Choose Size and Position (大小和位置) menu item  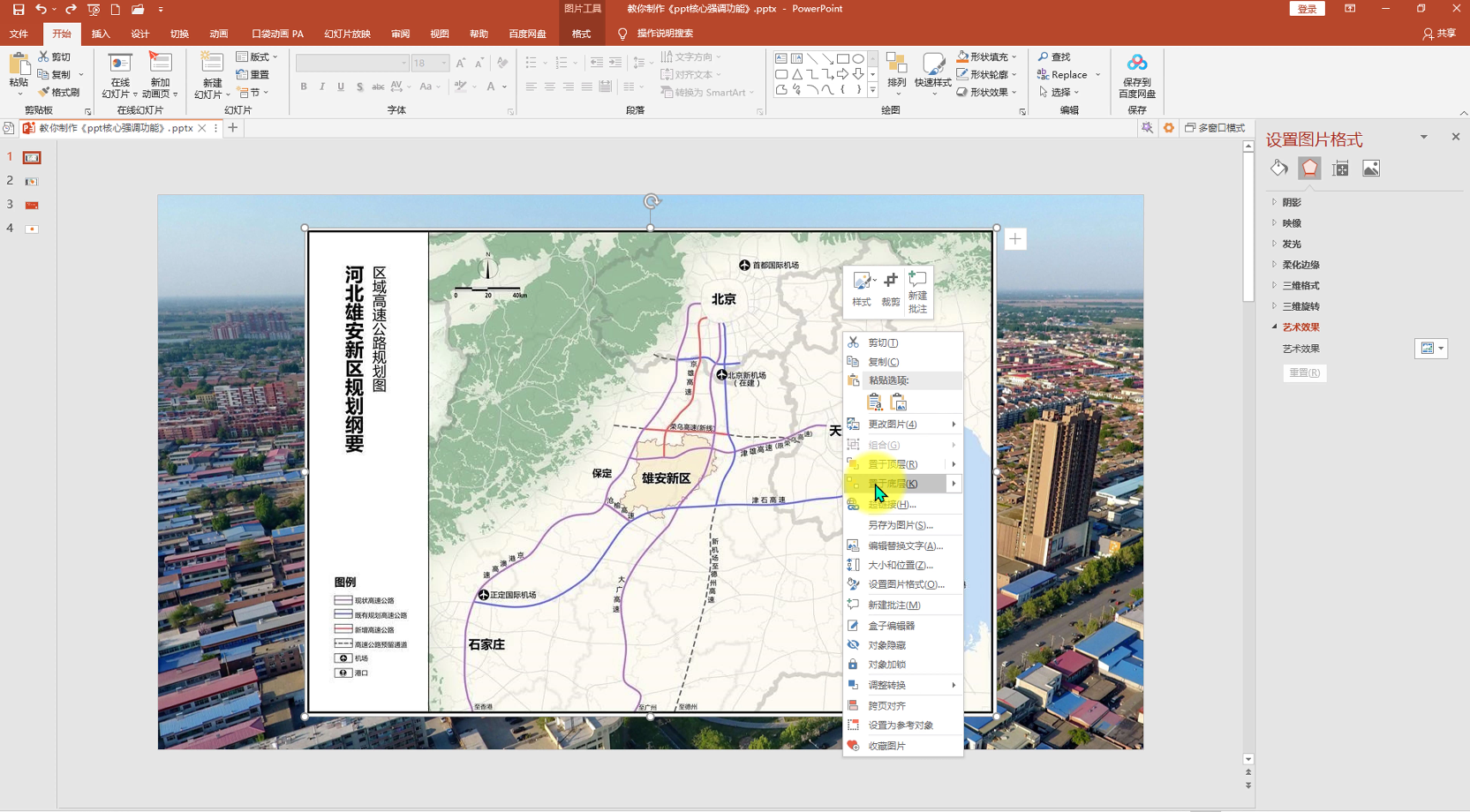click(903, 565)
